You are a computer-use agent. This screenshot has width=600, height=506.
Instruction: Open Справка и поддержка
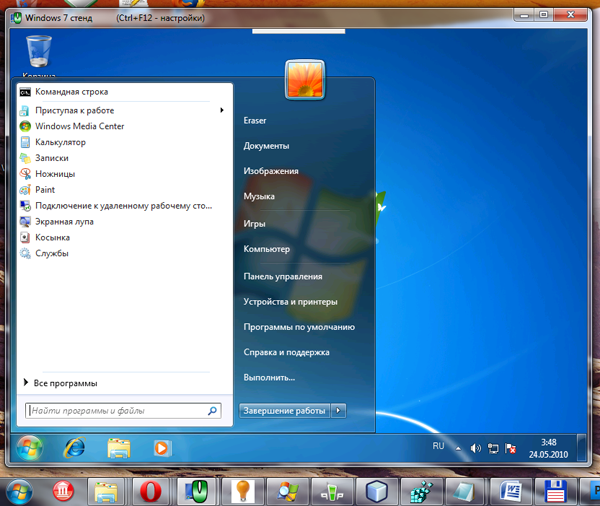click(x=286, y=353)
